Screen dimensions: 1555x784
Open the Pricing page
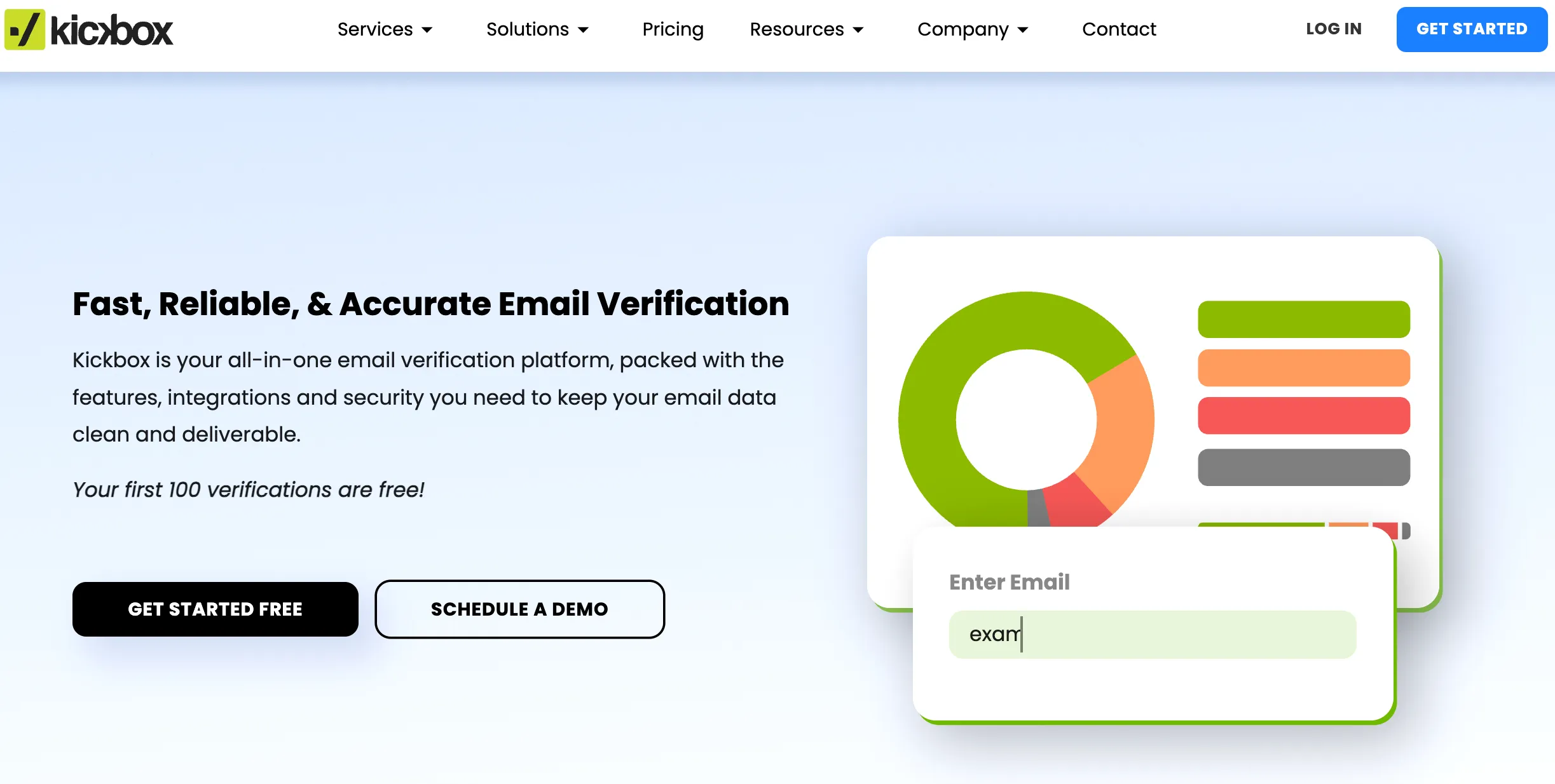click(x=673, y=29)
